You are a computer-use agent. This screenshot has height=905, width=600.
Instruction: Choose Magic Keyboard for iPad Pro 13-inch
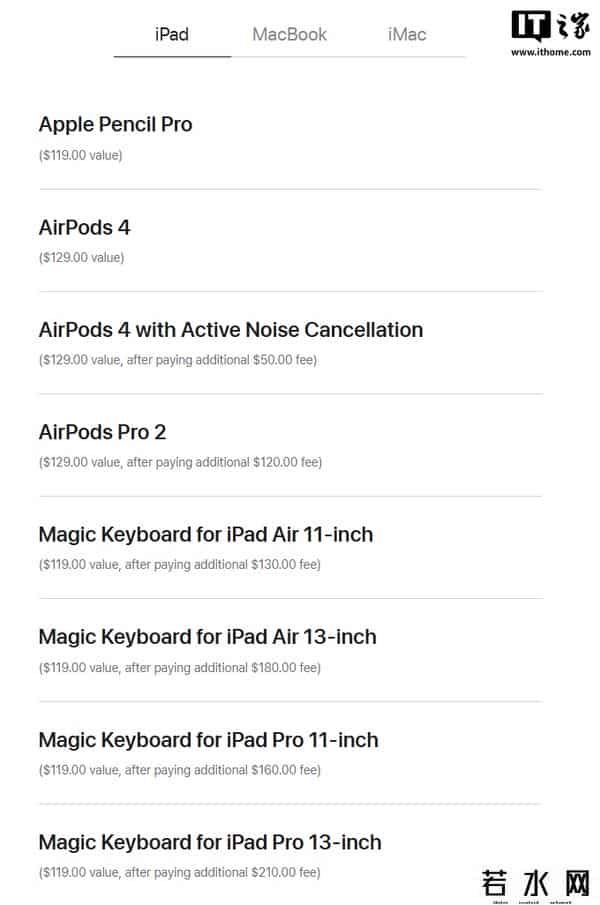[x=209, y=842]
